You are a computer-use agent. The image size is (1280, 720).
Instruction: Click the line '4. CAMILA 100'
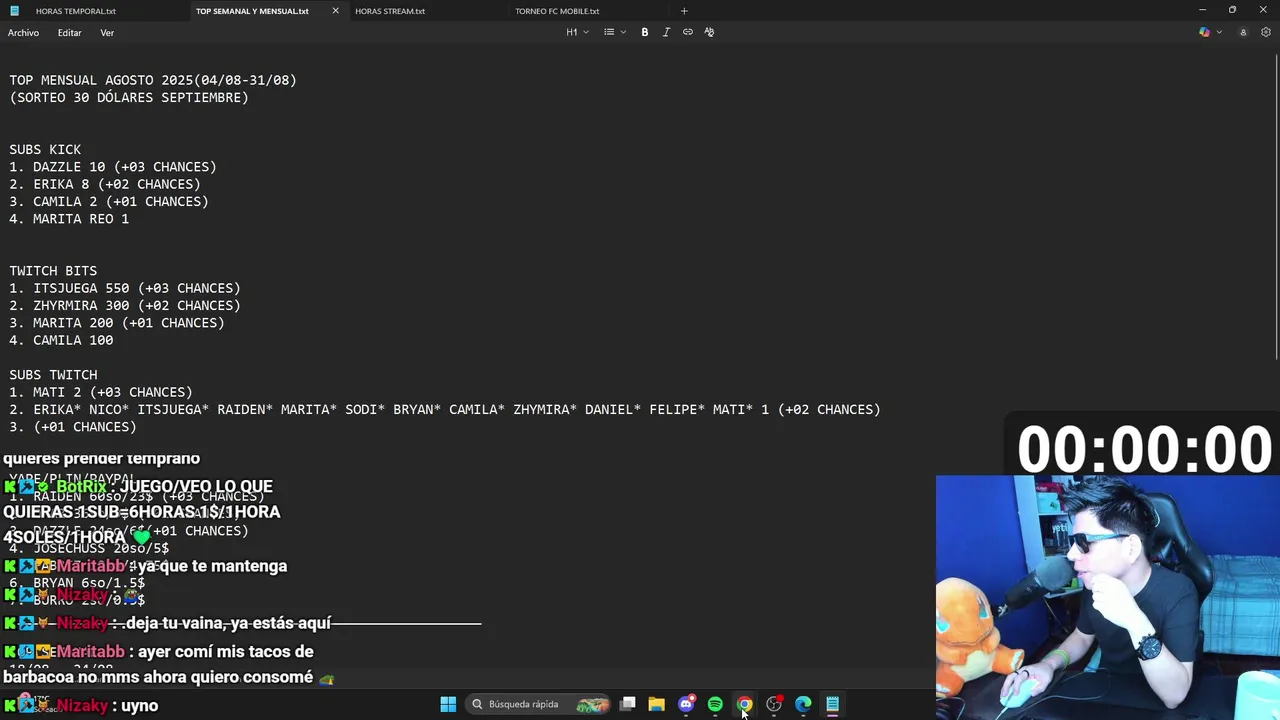61,340
